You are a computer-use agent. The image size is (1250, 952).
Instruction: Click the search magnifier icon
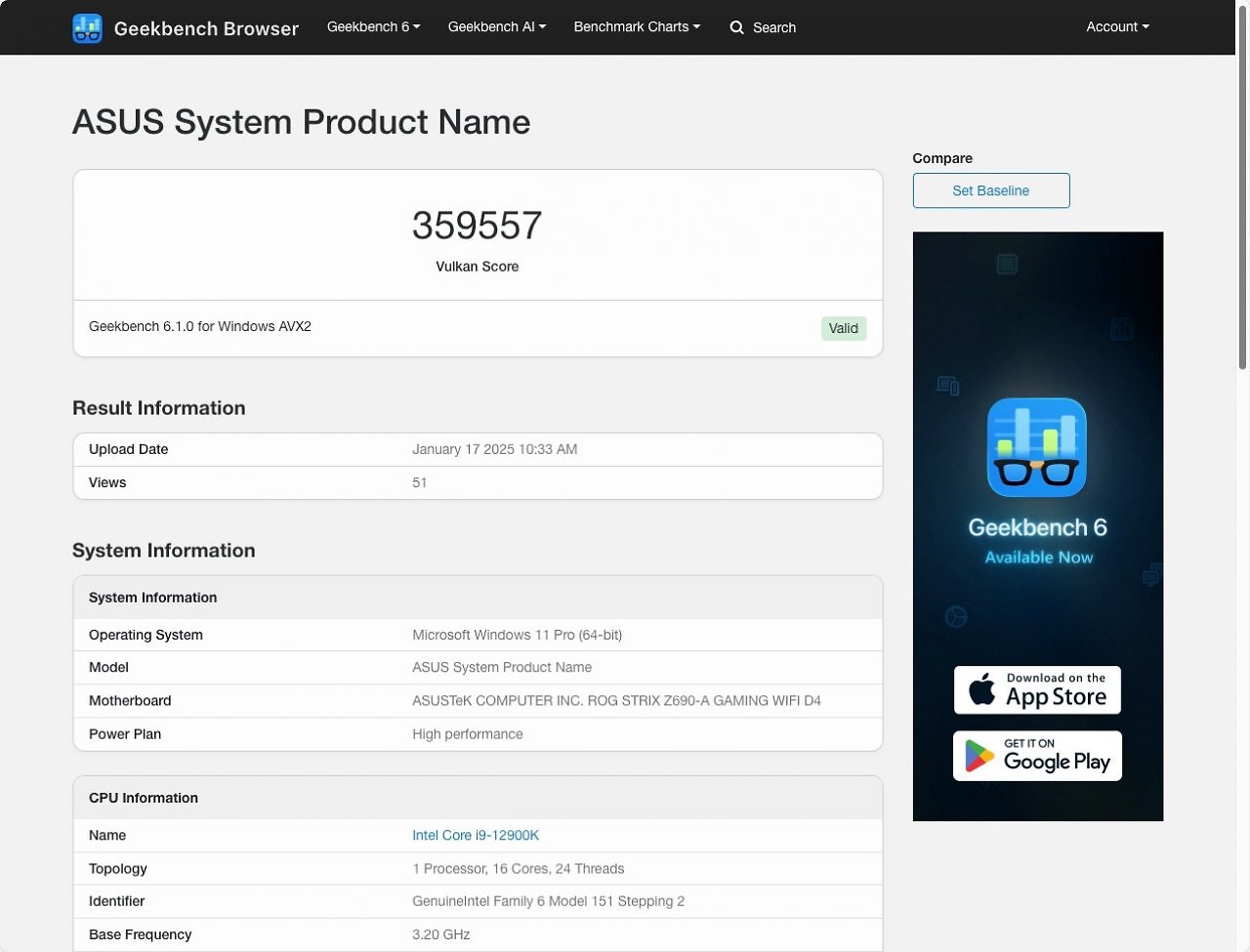[x=737, y=27]
